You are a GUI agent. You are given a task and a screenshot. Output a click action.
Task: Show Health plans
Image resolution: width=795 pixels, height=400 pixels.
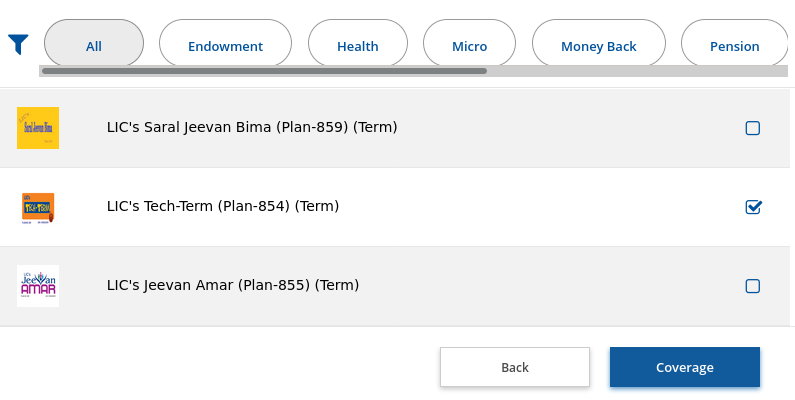[x=358, y=44]
